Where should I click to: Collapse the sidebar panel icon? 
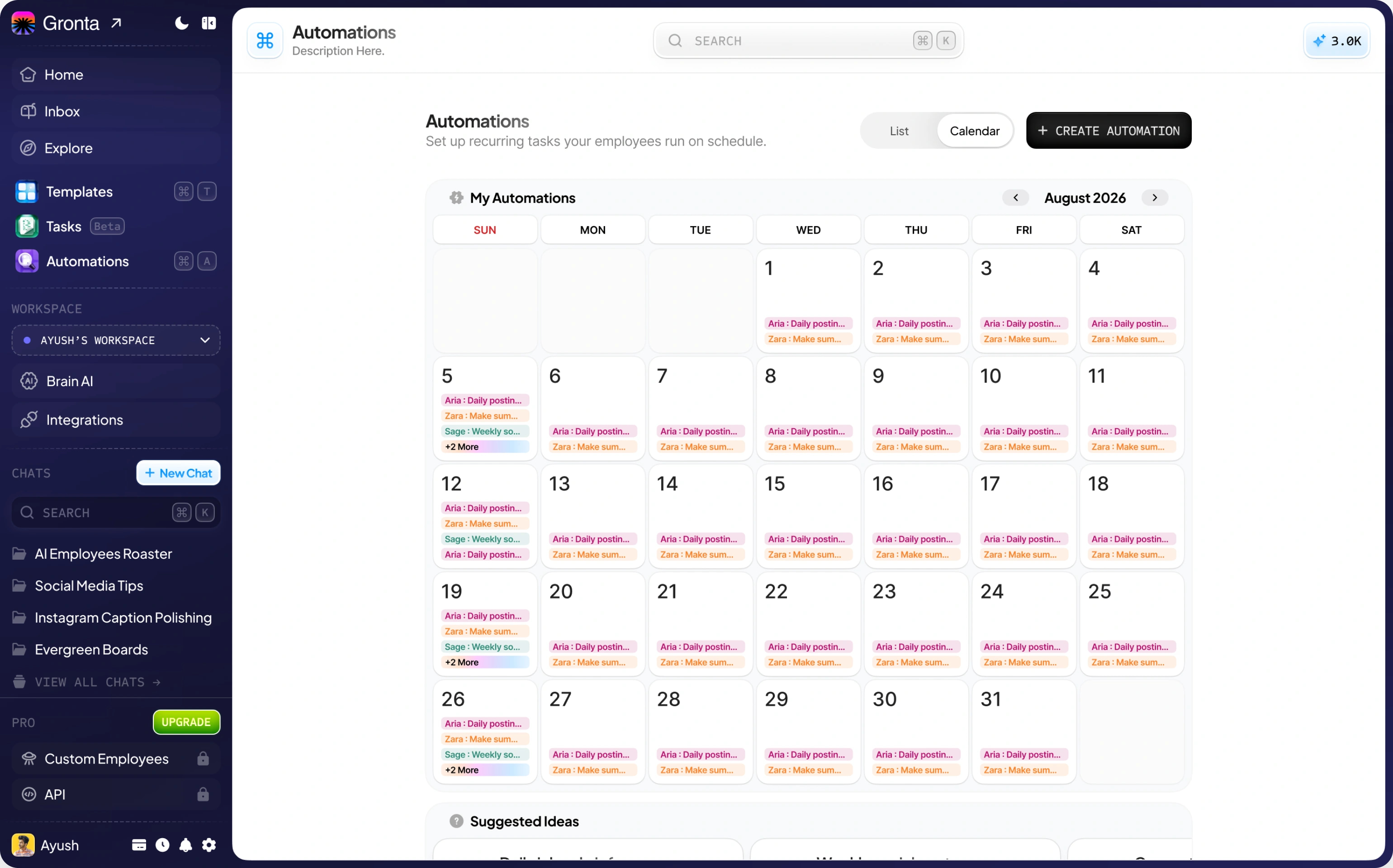pyautogui.click(x=209, y=23)
